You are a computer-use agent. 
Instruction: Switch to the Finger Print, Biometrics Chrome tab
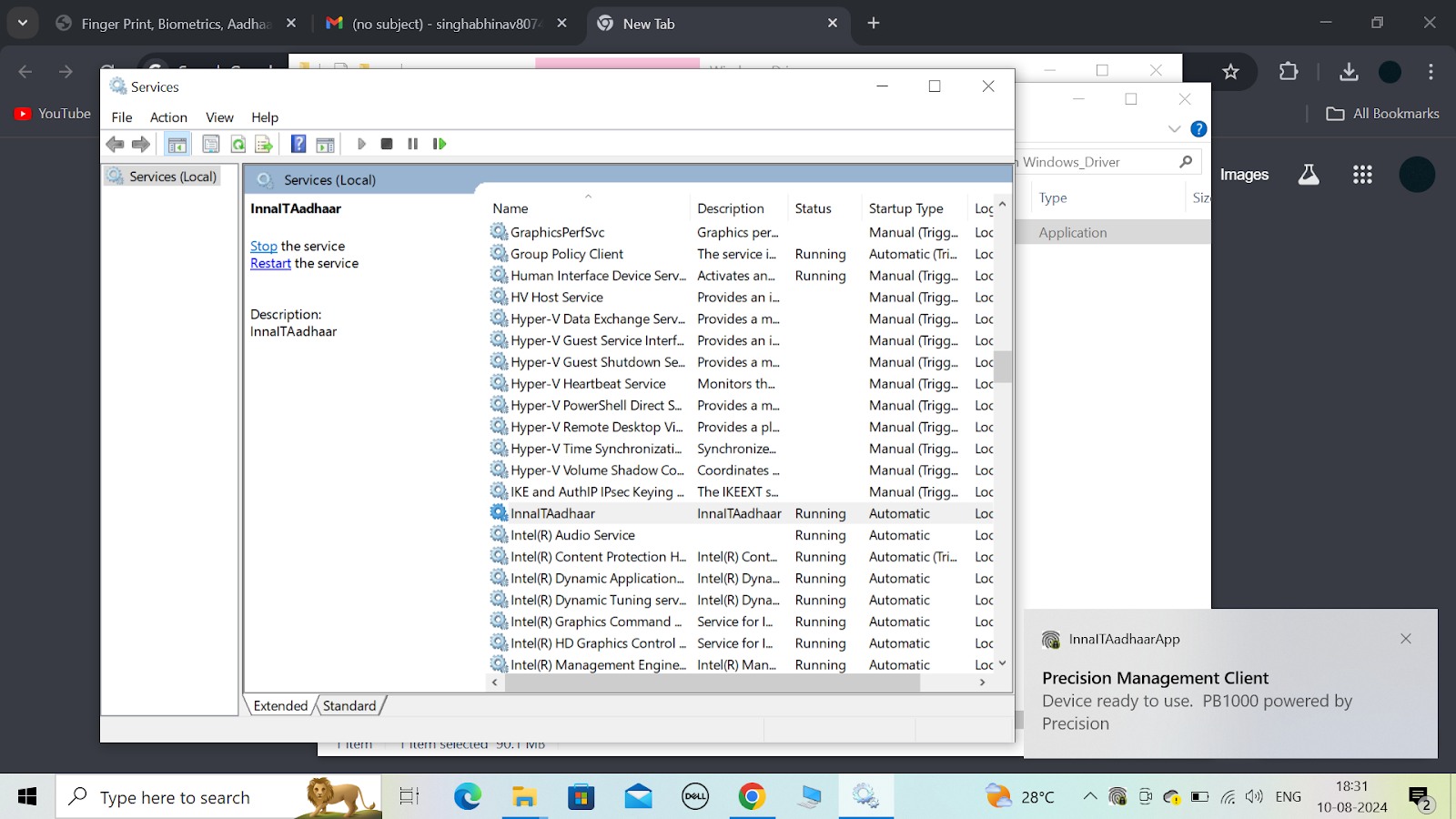[176, 24]
